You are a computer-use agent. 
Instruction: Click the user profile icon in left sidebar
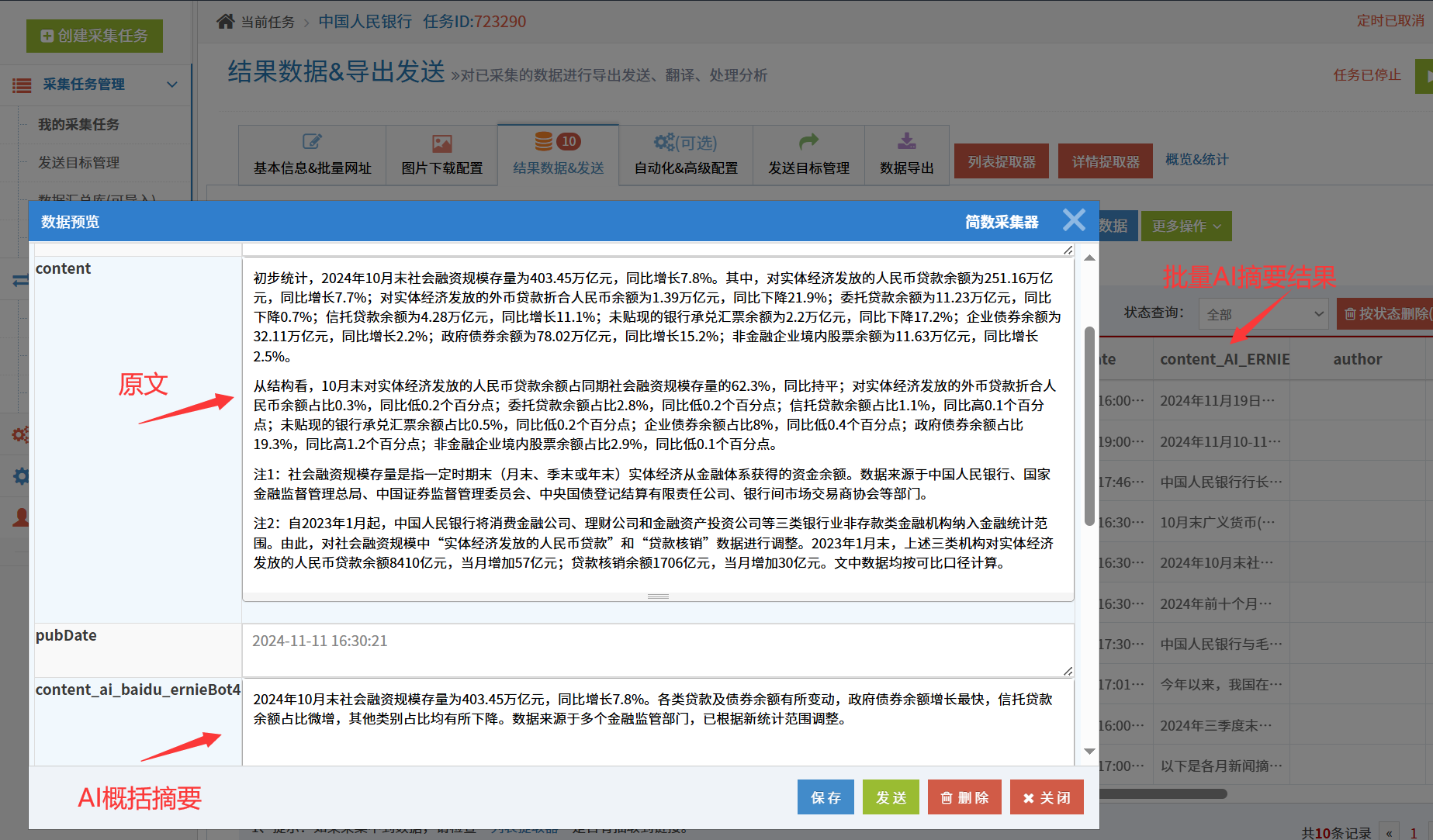(21, 517)
